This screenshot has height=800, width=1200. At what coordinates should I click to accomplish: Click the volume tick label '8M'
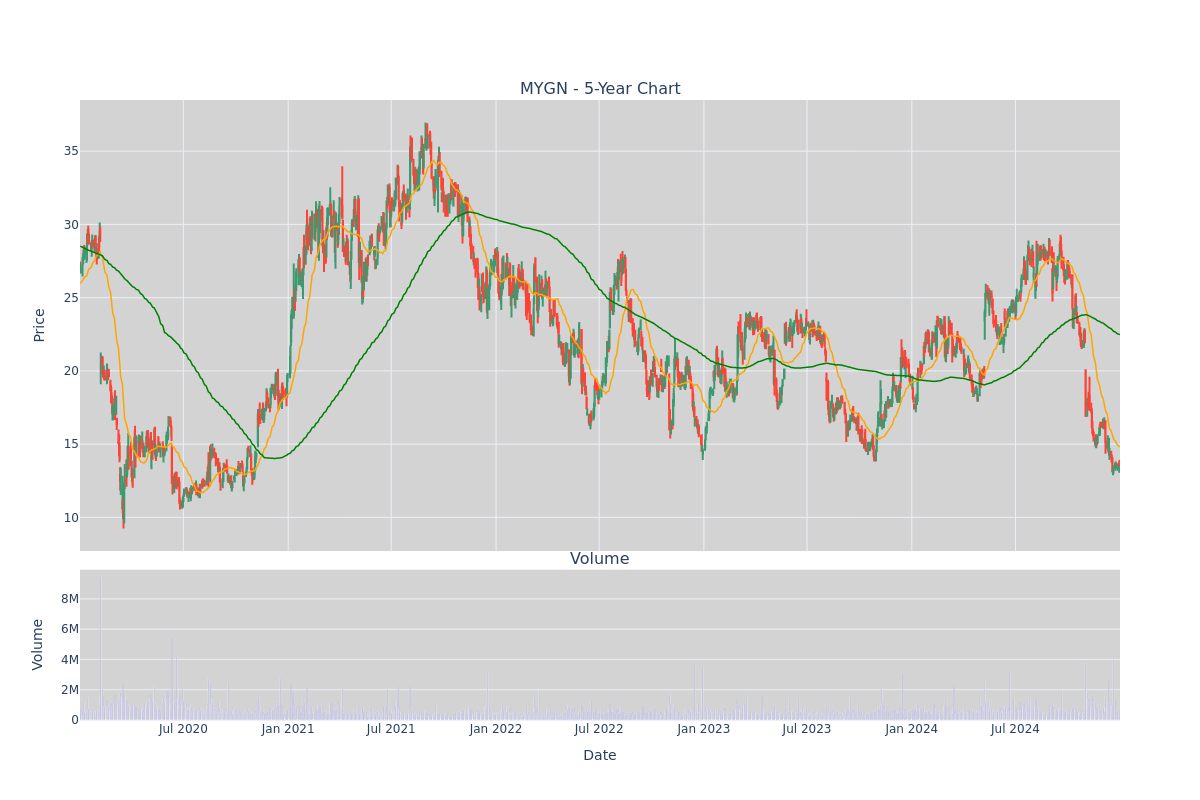[70, 599]
